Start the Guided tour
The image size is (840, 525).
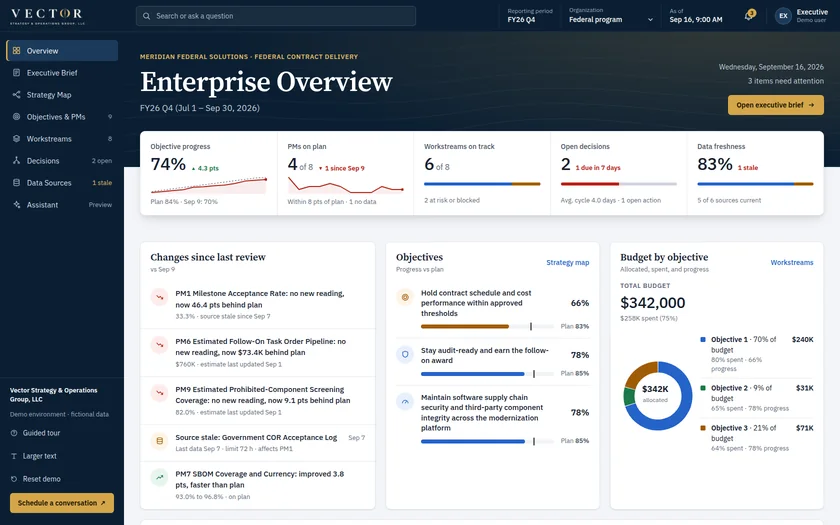tap(35, 433)
